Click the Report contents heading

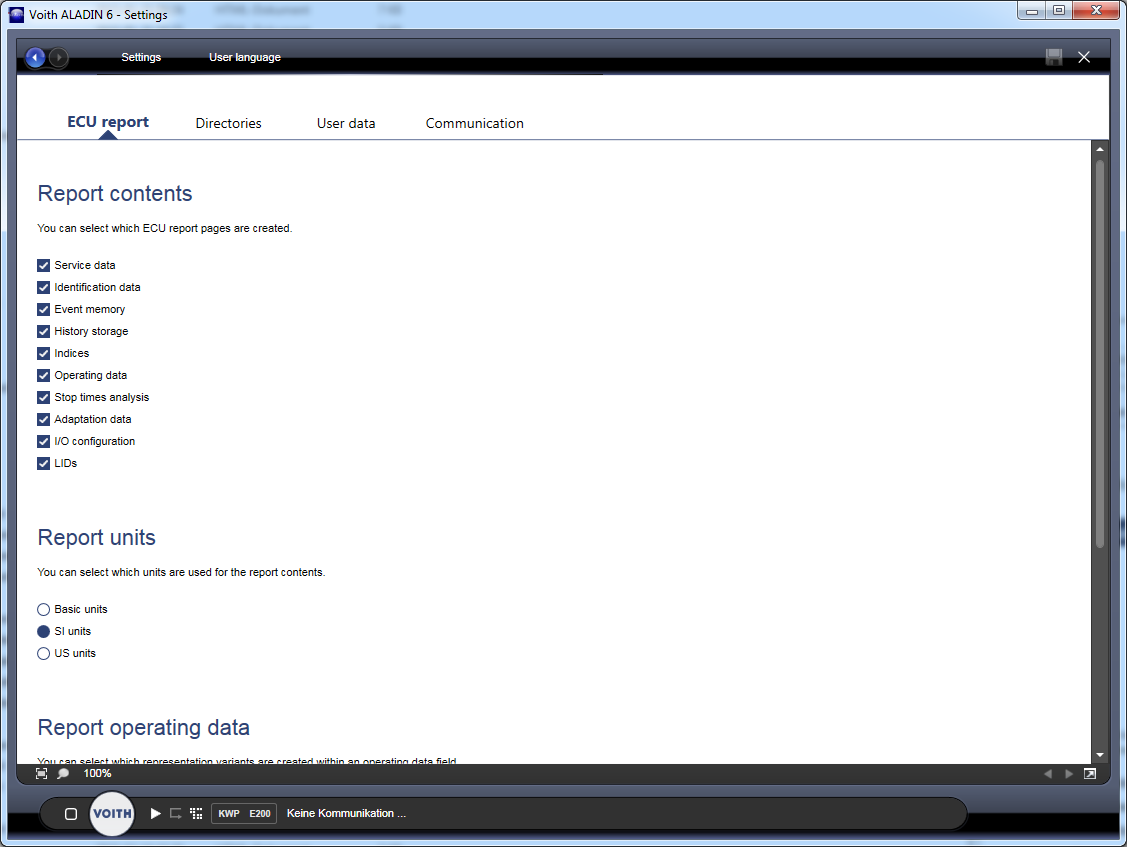pyautogui.click(x=115, y=193)
